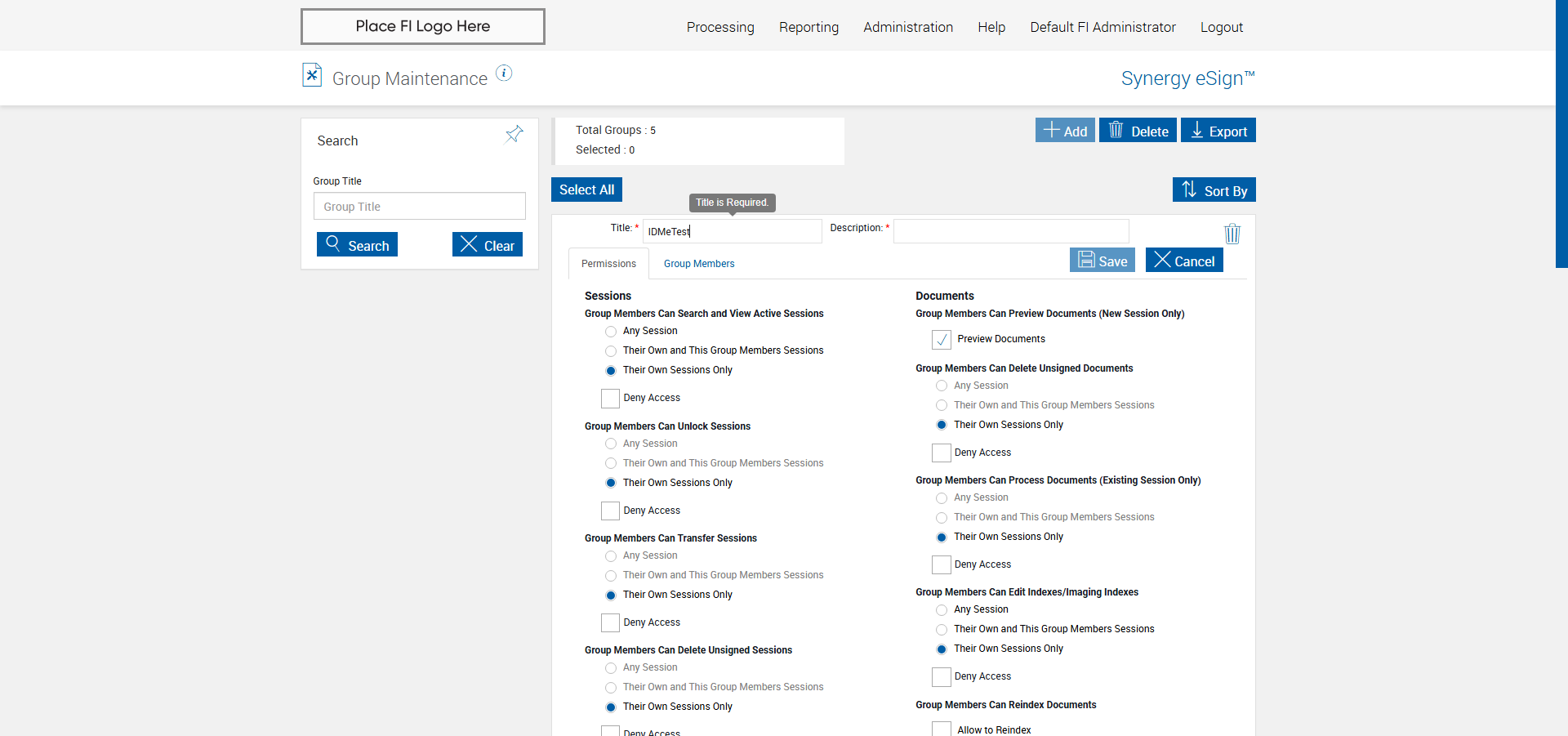Tick Deny Access under Search and View Sessions
This screenshot has width=1568, height=736.
(x=610, y=399)
